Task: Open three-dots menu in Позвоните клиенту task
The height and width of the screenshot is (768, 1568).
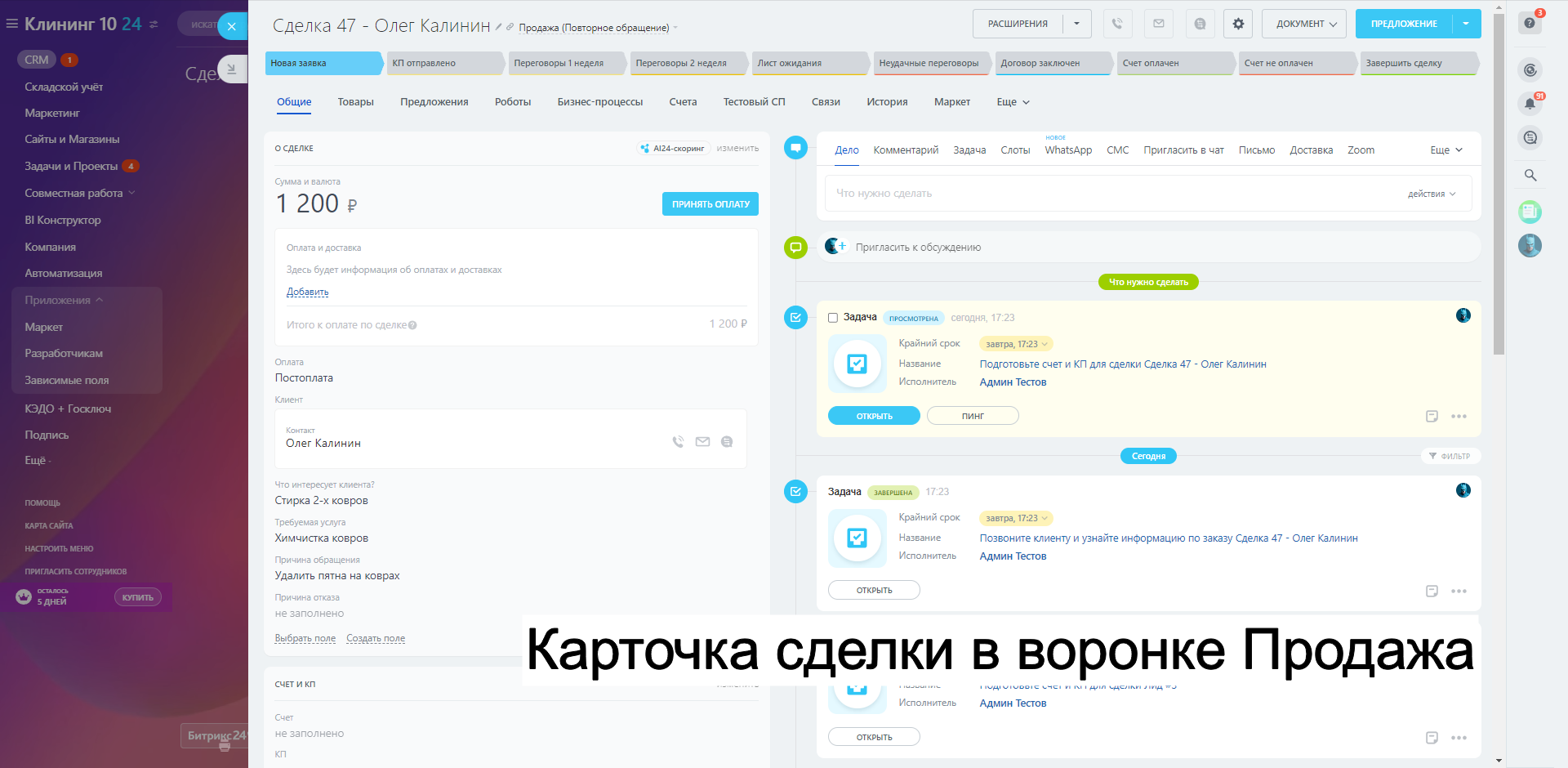Action: tap(1459, 591)
